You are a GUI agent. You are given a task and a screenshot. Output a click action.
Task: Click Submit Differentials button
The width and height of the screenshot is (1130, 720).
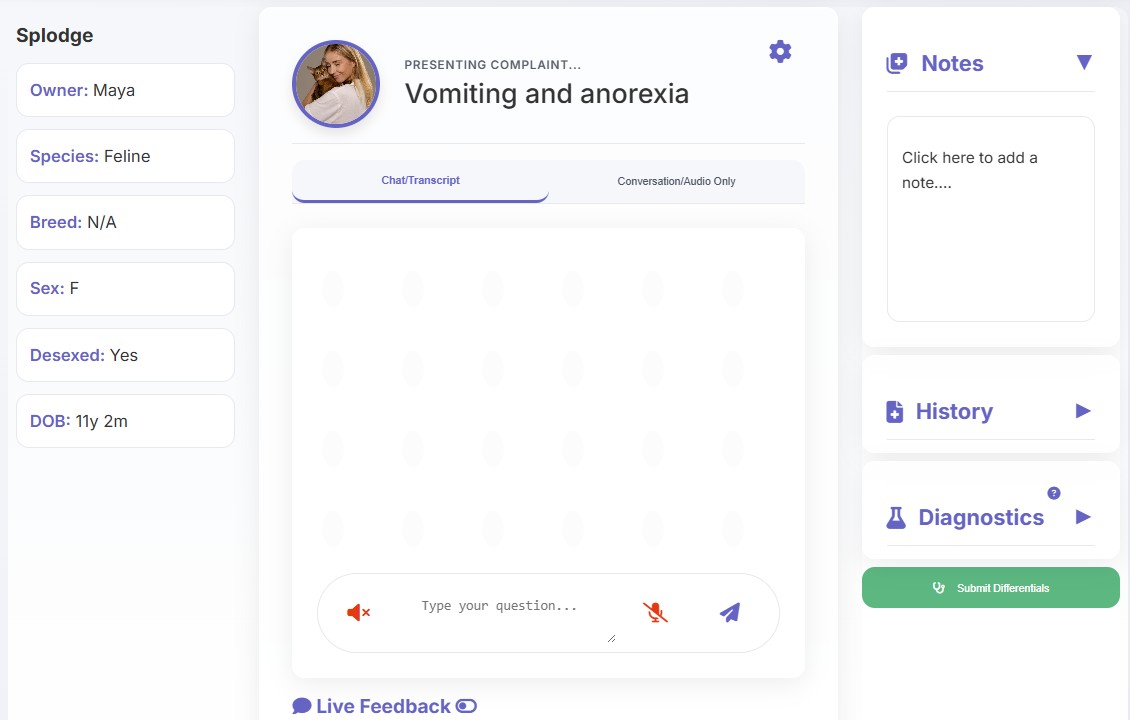pos(990,588)
